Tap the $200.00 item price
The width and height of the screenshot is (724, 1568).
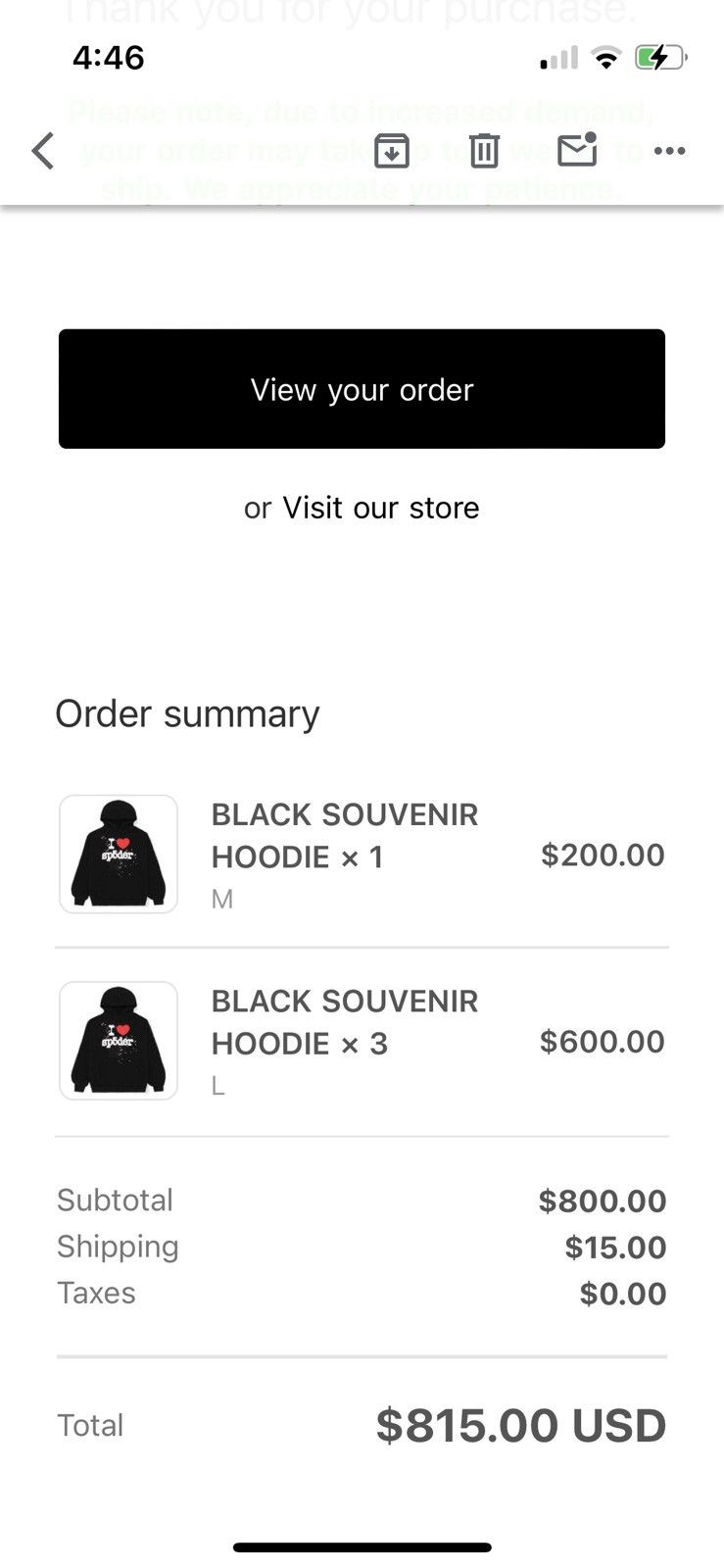(603, 855)
